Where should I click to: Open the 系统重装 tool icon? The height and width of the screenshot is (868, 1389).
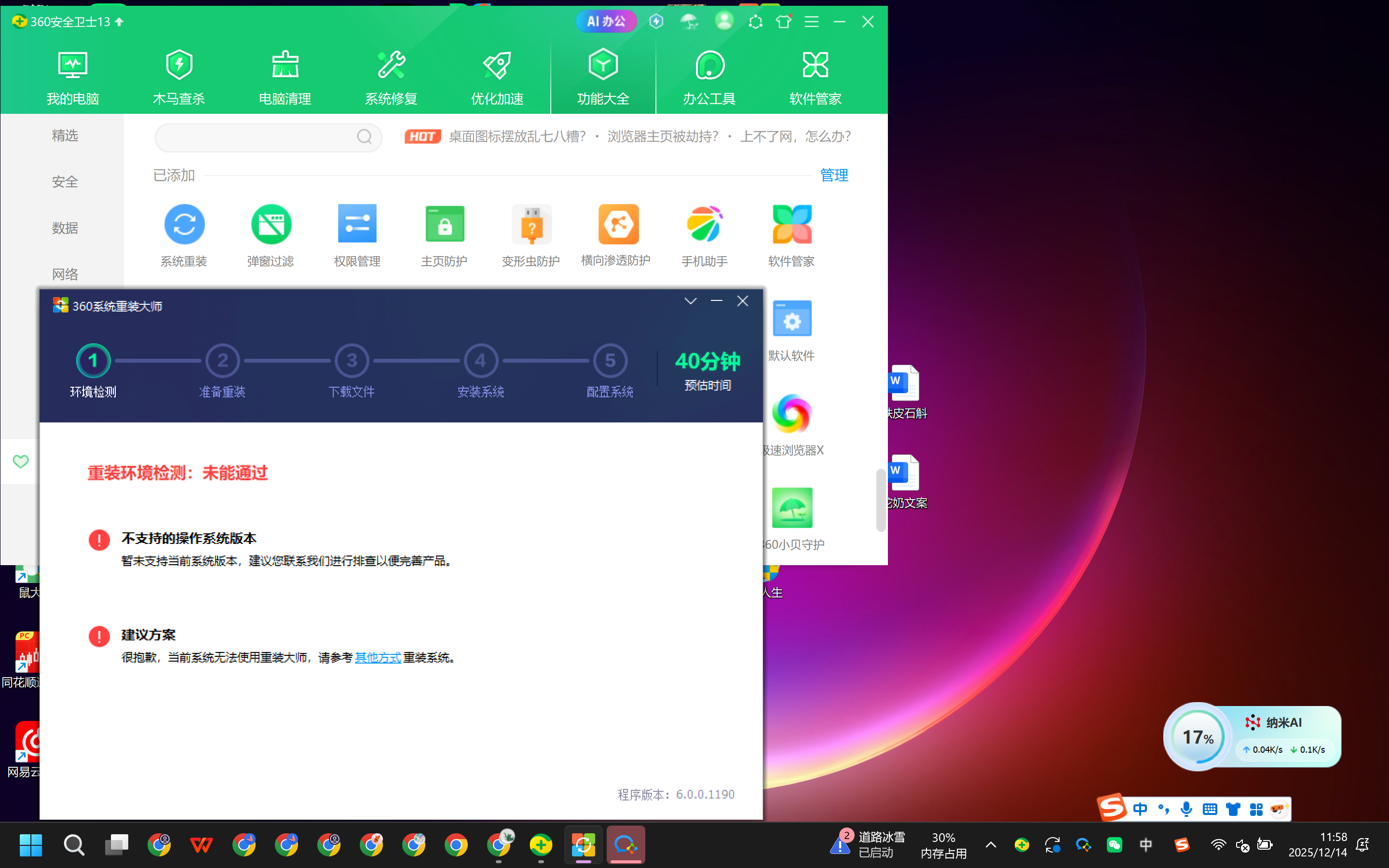pyautogui.click(x=184, y=224)
